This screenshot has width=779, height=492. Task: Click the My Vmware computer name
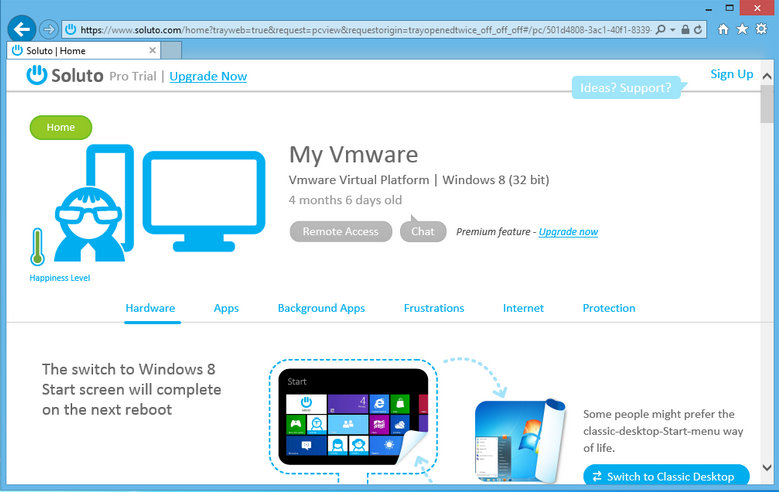point(353,155)
